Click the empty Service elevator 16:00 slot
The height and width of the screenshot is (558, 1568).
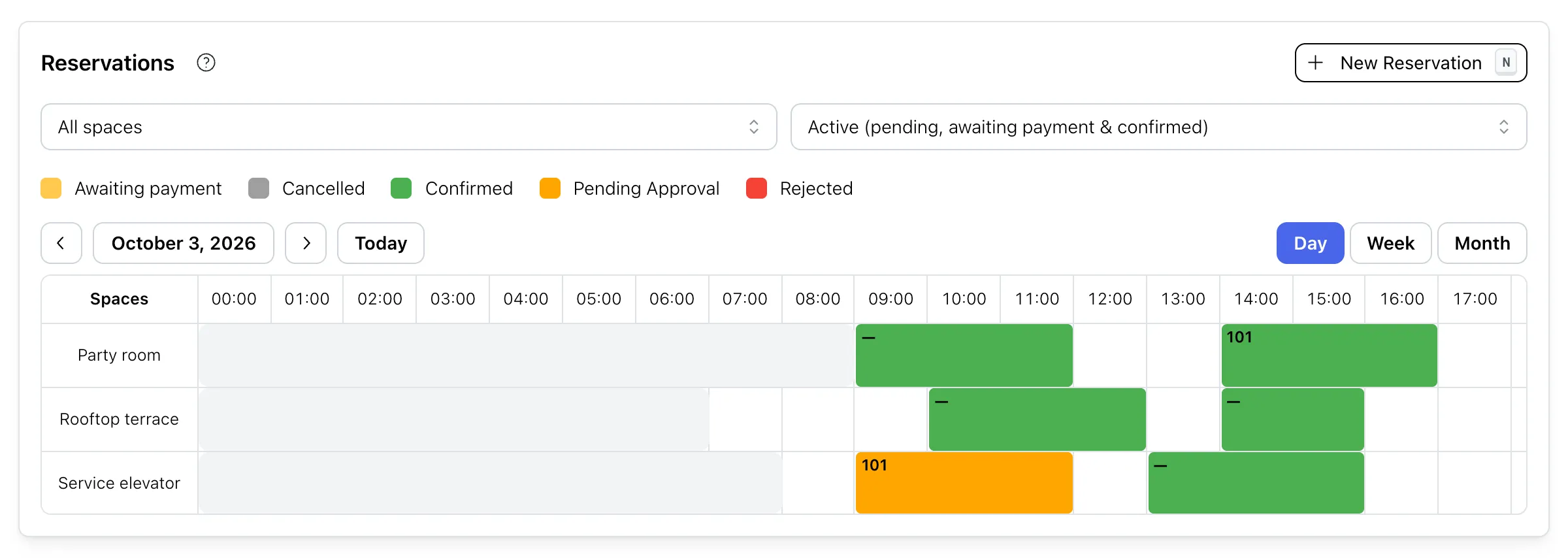(x=1401, y=483)
